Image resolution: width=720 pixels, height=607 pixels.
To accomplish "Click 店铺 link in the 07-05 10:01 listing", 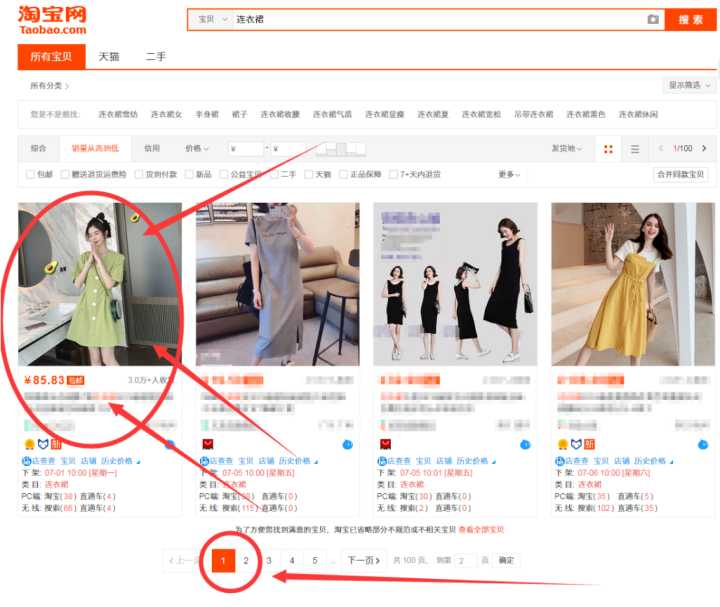I will pyautogui.click(x=443, y=461).
